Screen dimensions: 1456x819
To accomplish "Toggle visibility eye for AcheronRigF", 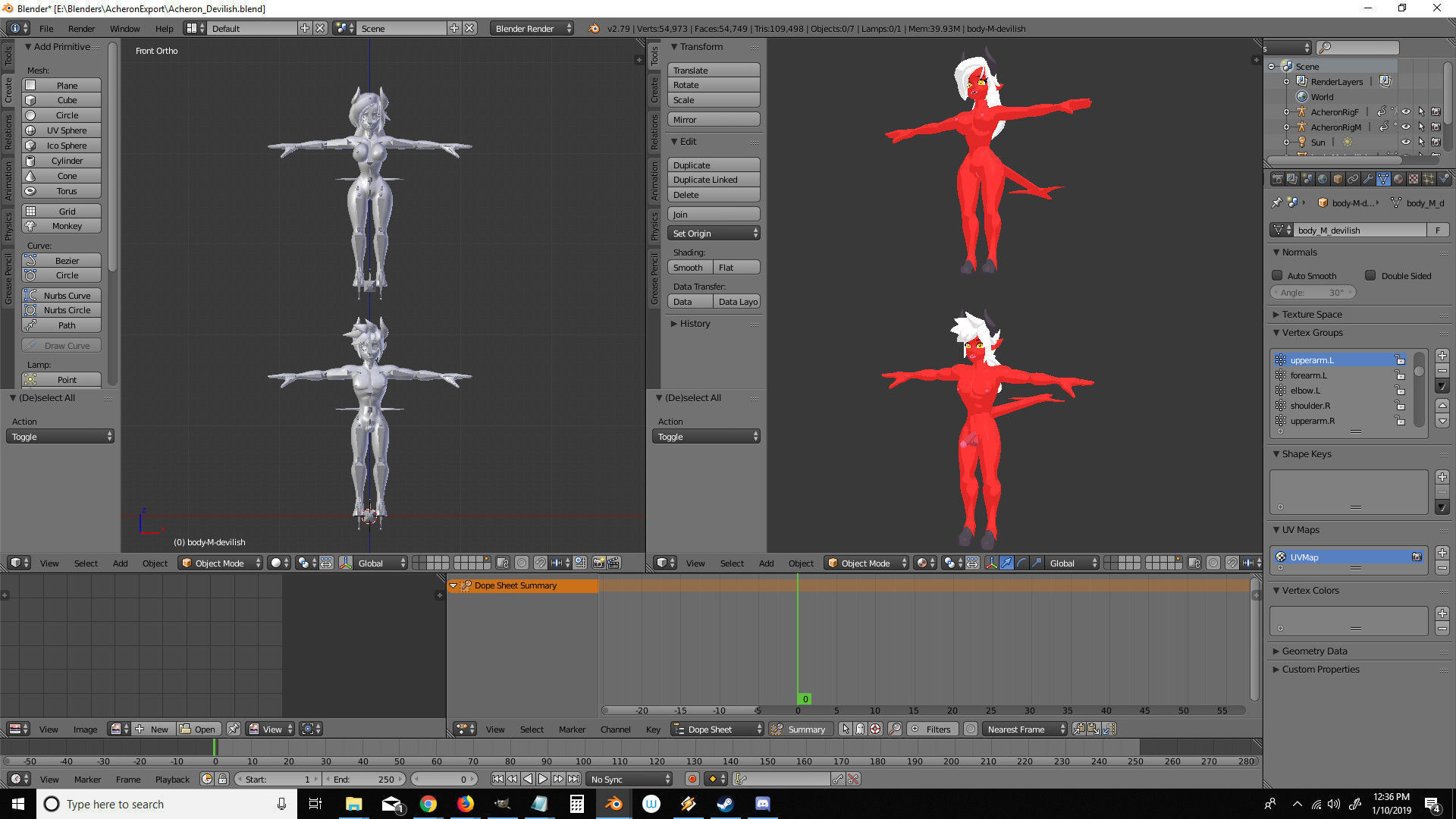I will tap(1406, 111).
